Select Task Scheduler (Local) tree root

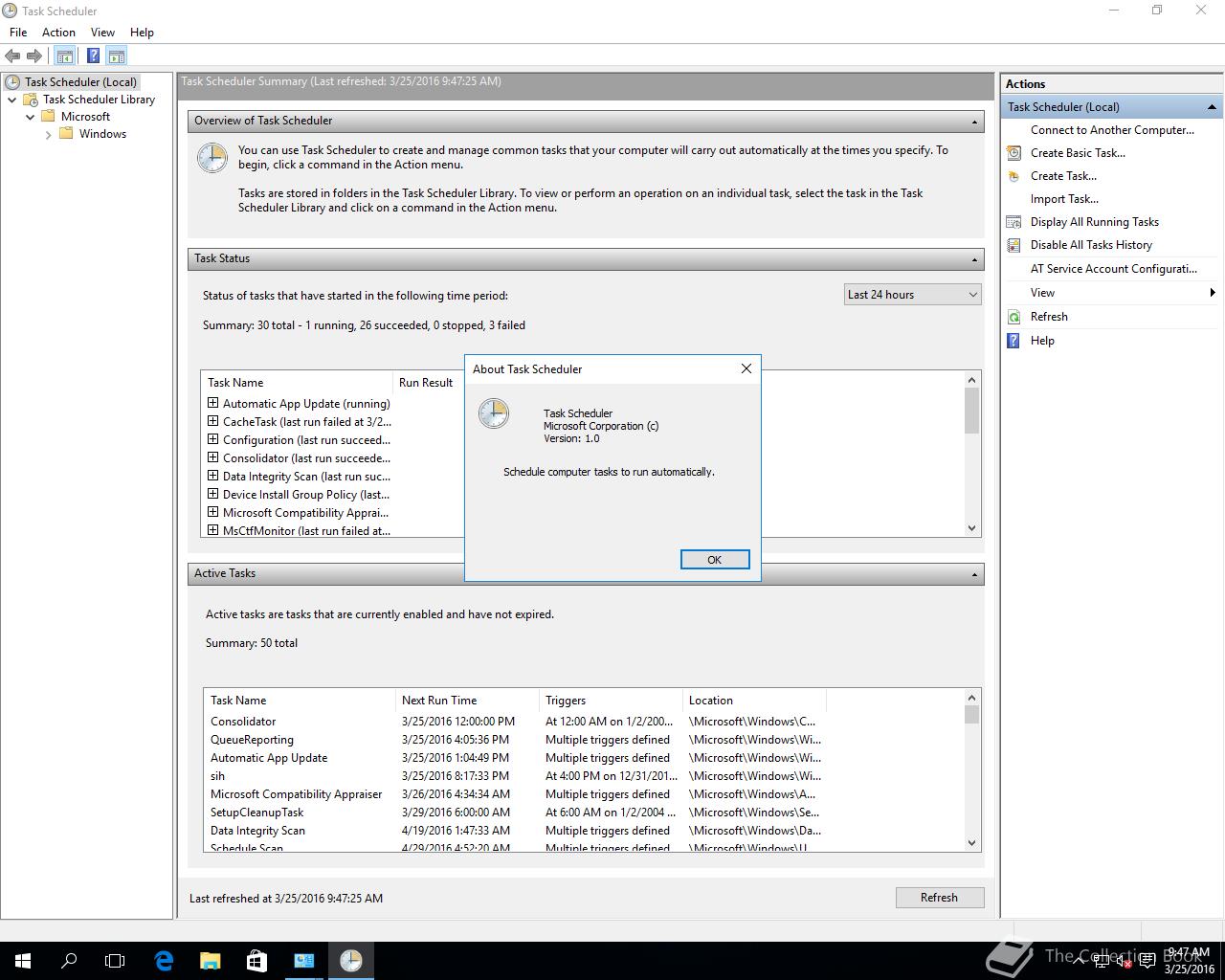pyautogui.click(x=80, y=82)
